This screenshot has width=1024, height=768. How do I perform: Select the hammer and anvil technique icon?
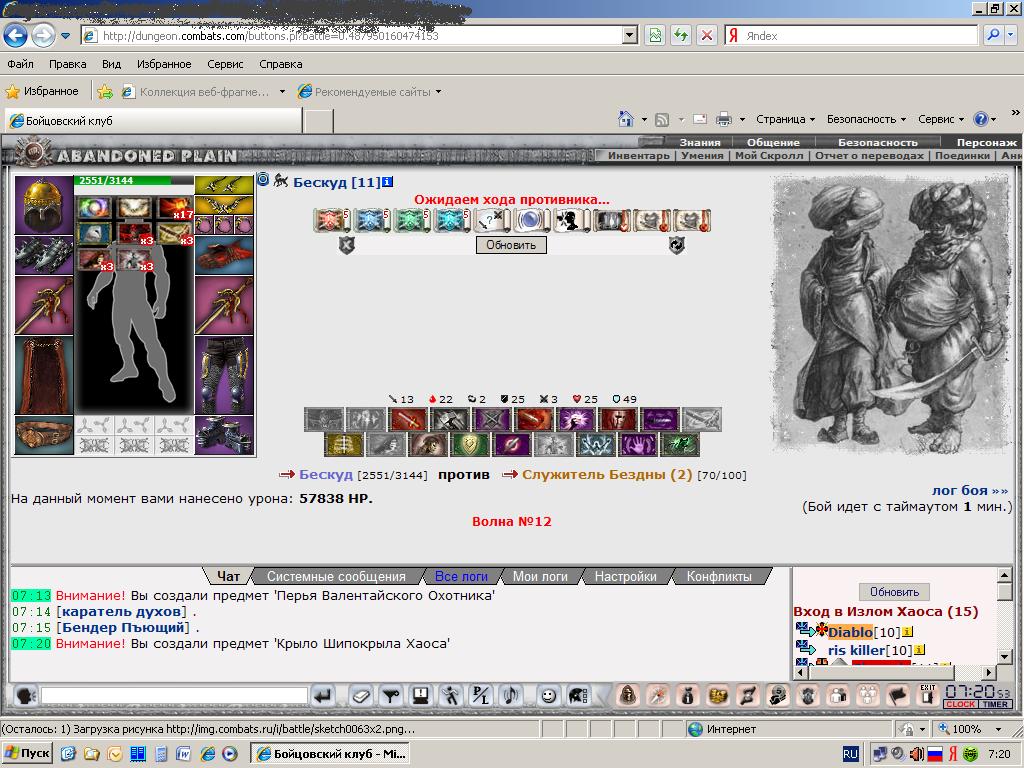[450, 419]
